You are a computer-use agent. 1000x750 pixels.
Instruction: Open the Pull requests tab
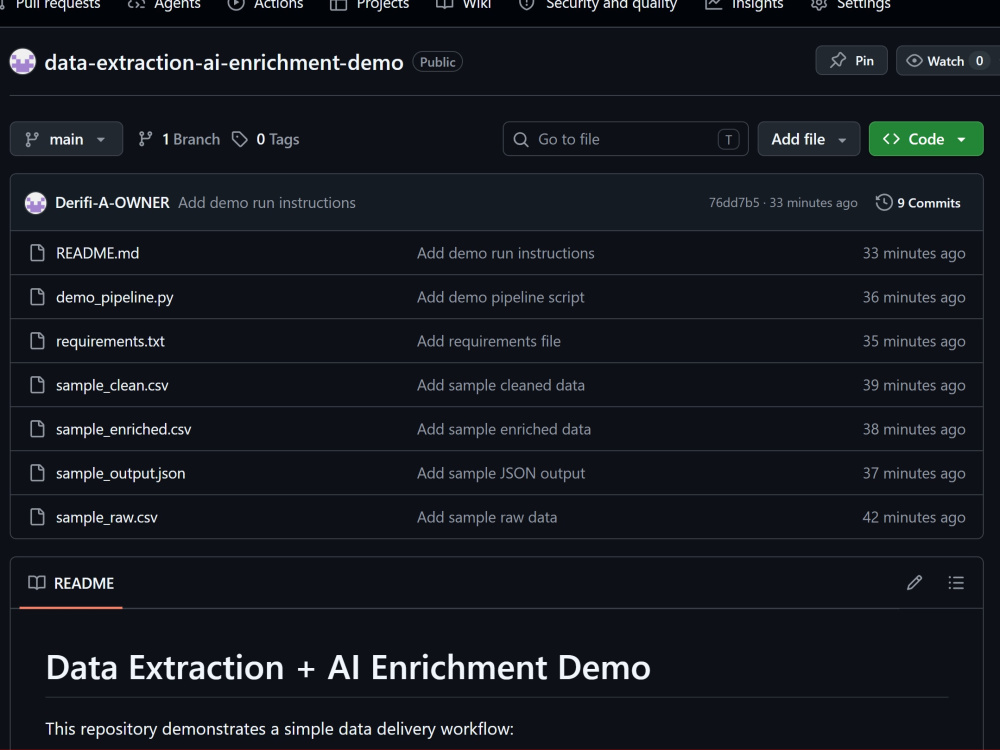click(51, 5)
